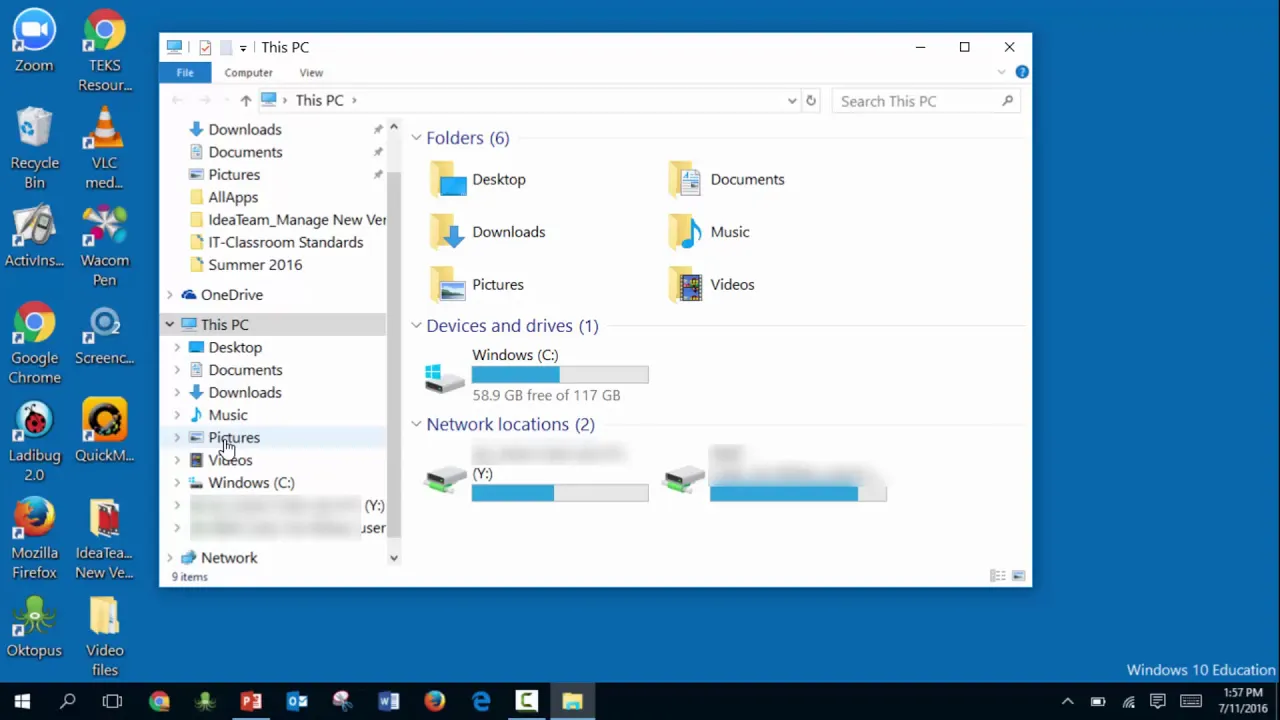The width and height of the screenshot is (1280, 720).
Task: Click the navigation pane scroll up arrow
Action: coord(393,127)
